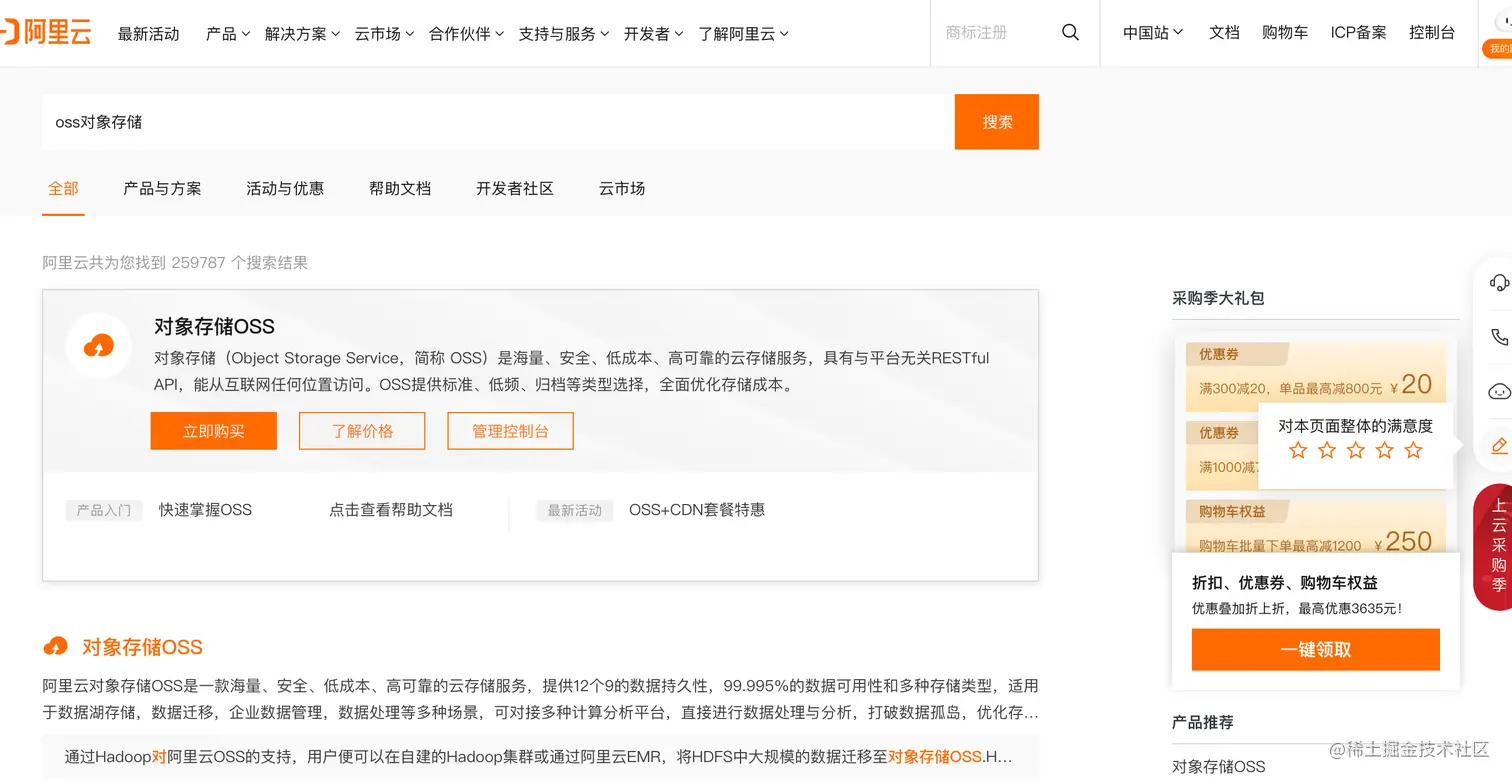
Task: Open the 文档 link in header
Action: coord(1224,32)
